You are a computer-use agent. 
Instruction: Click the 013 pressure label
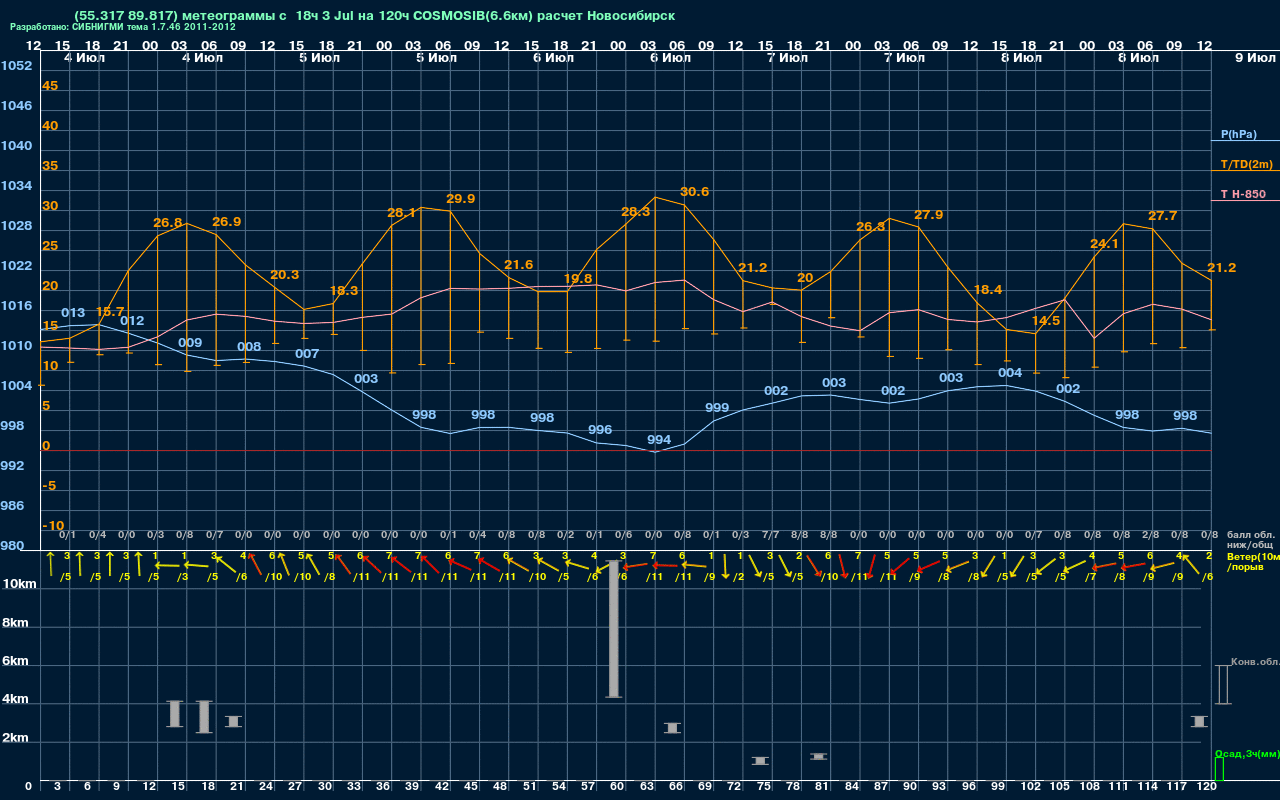tap(73, 312)
